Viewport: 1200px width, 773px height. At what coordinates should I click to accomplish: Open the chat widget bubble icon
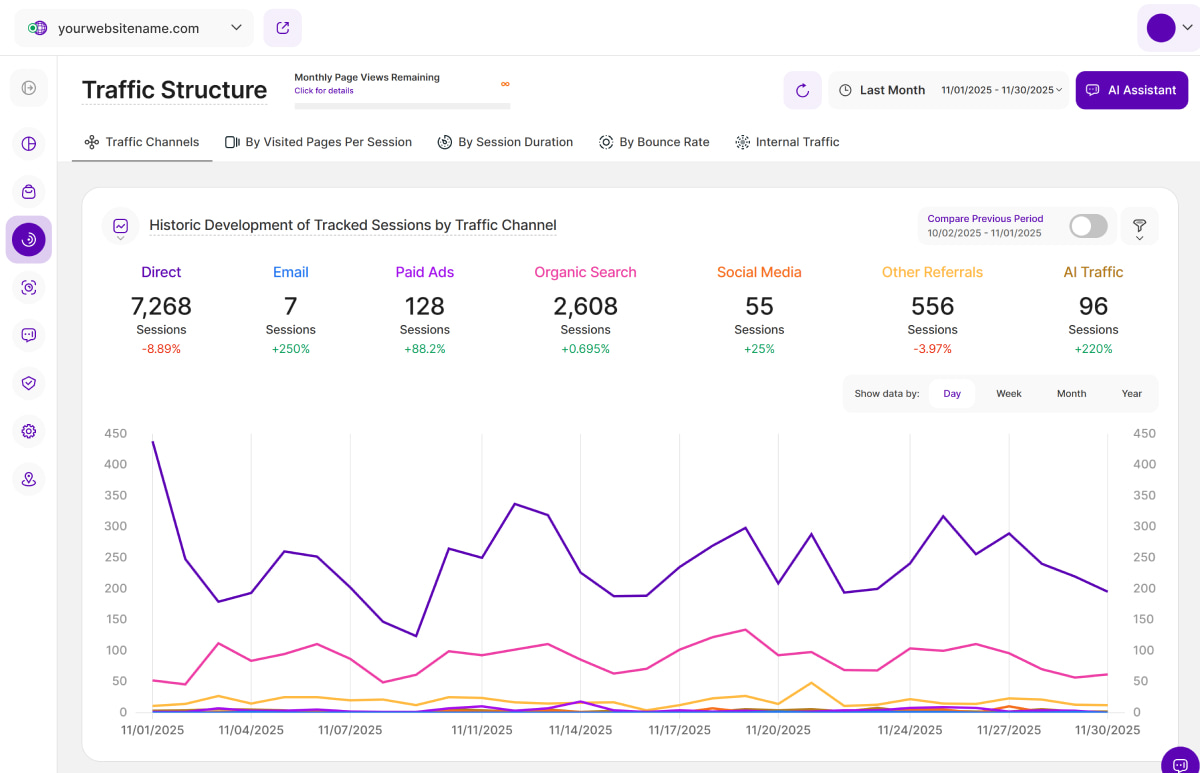pos(1179,762)
